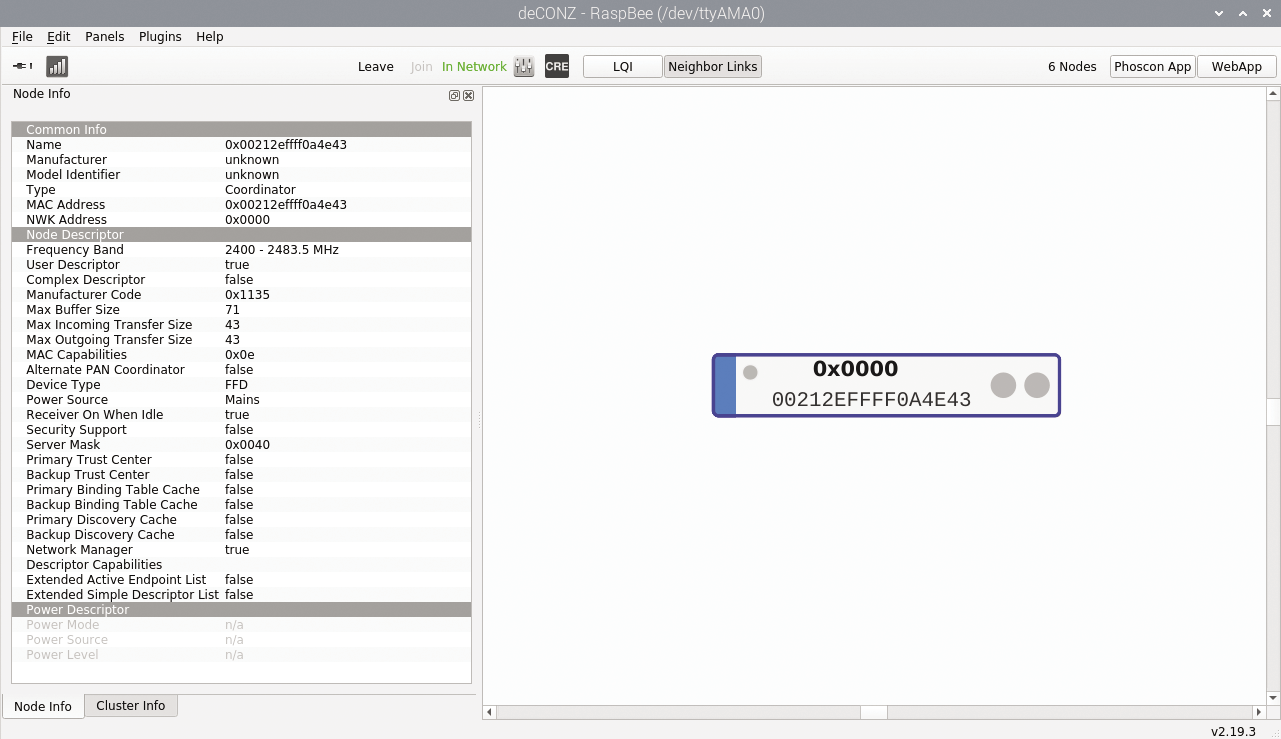The height and width of the screenshot is (739, 1281).
Task: Click the device connect plug icon
Action: click(x=23, y=66)
